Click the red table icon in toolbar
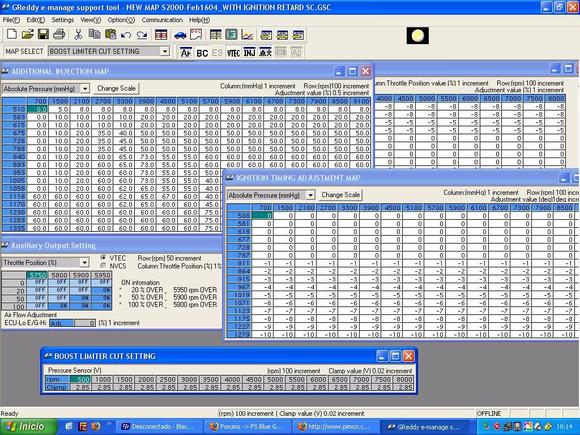The image size is (580, 435). (161, 35)
